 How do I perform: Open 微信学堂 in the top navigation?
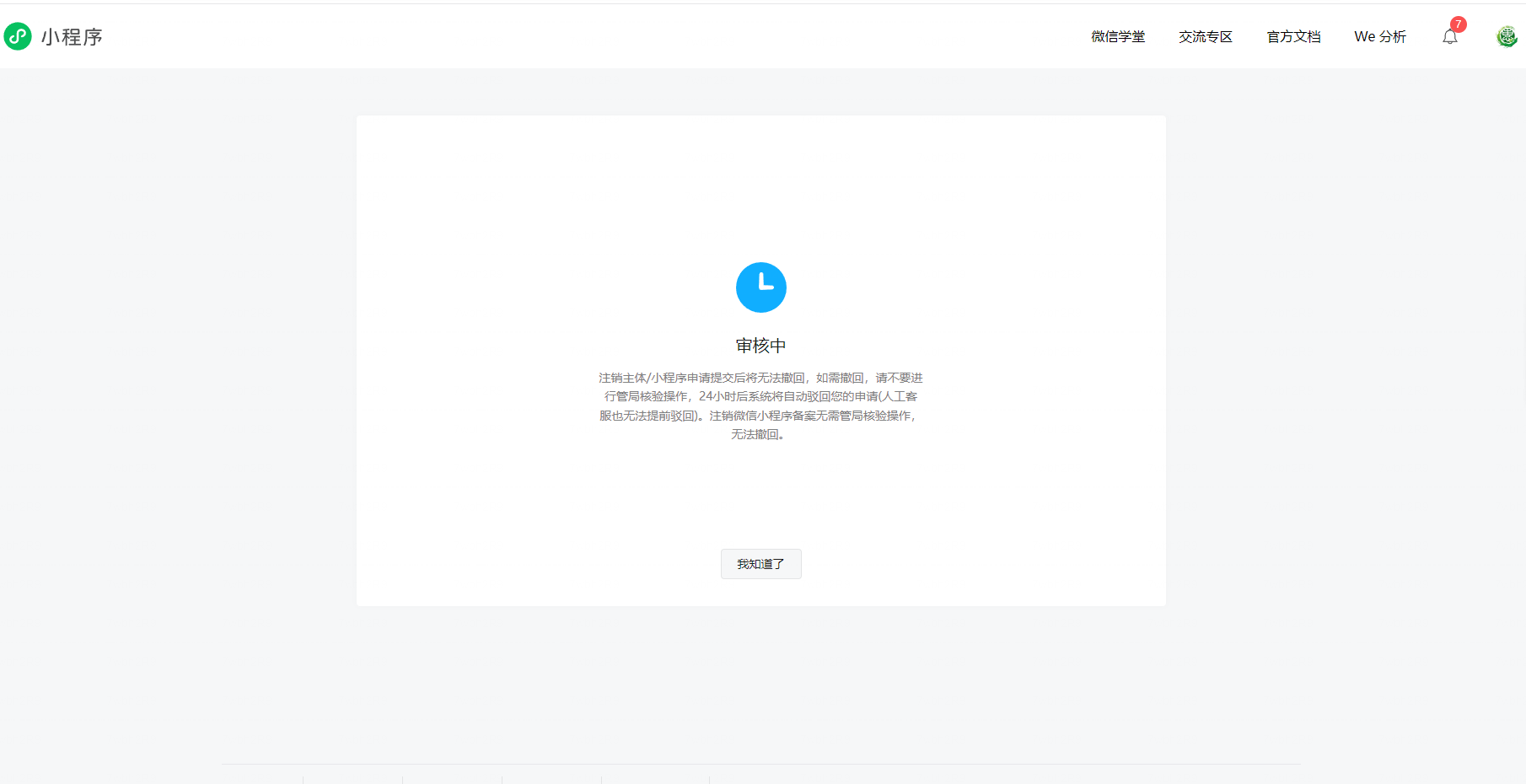point(1117,37)
